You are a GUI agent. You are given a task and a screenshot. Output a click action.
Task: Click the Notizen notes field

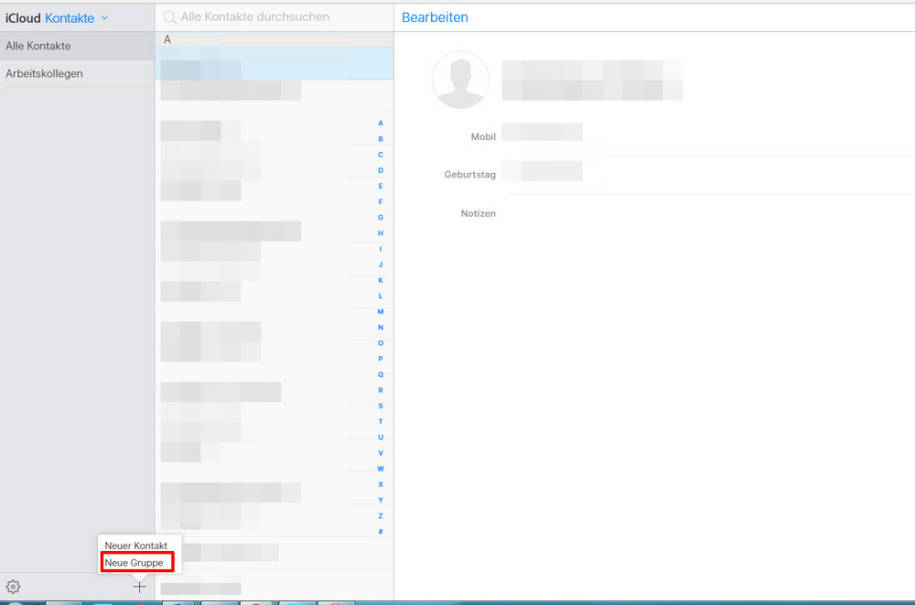tap(700, 213)
